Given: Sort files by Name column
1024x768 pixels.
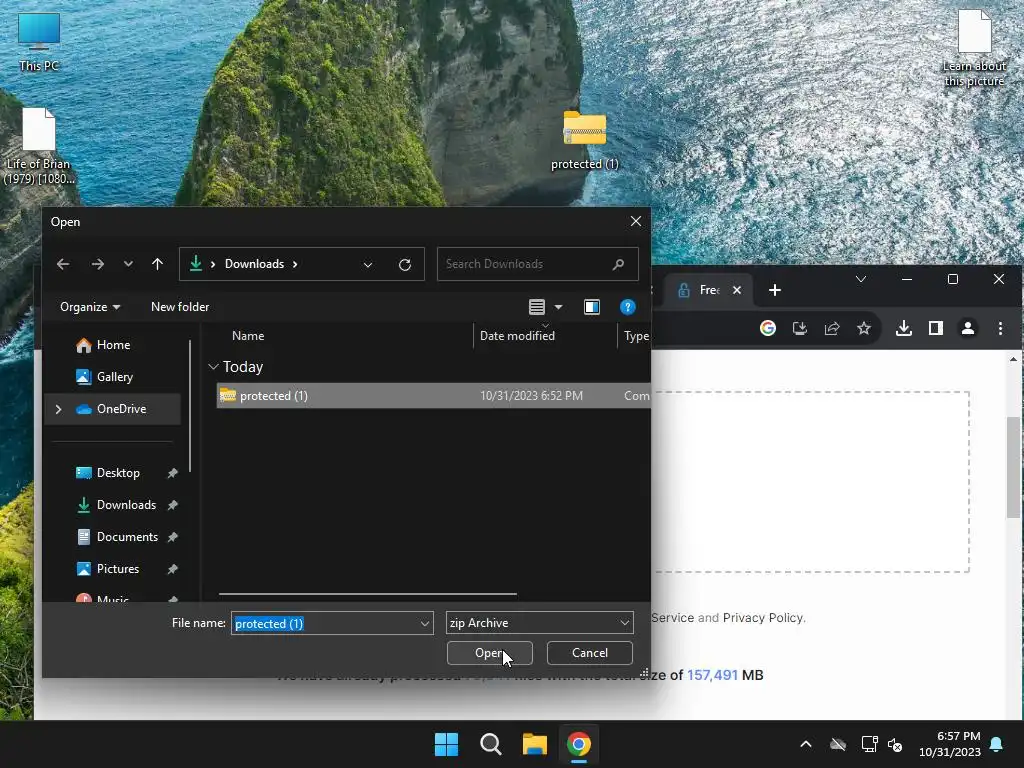Looking at the screenshot, I should (x=248, y=336).
